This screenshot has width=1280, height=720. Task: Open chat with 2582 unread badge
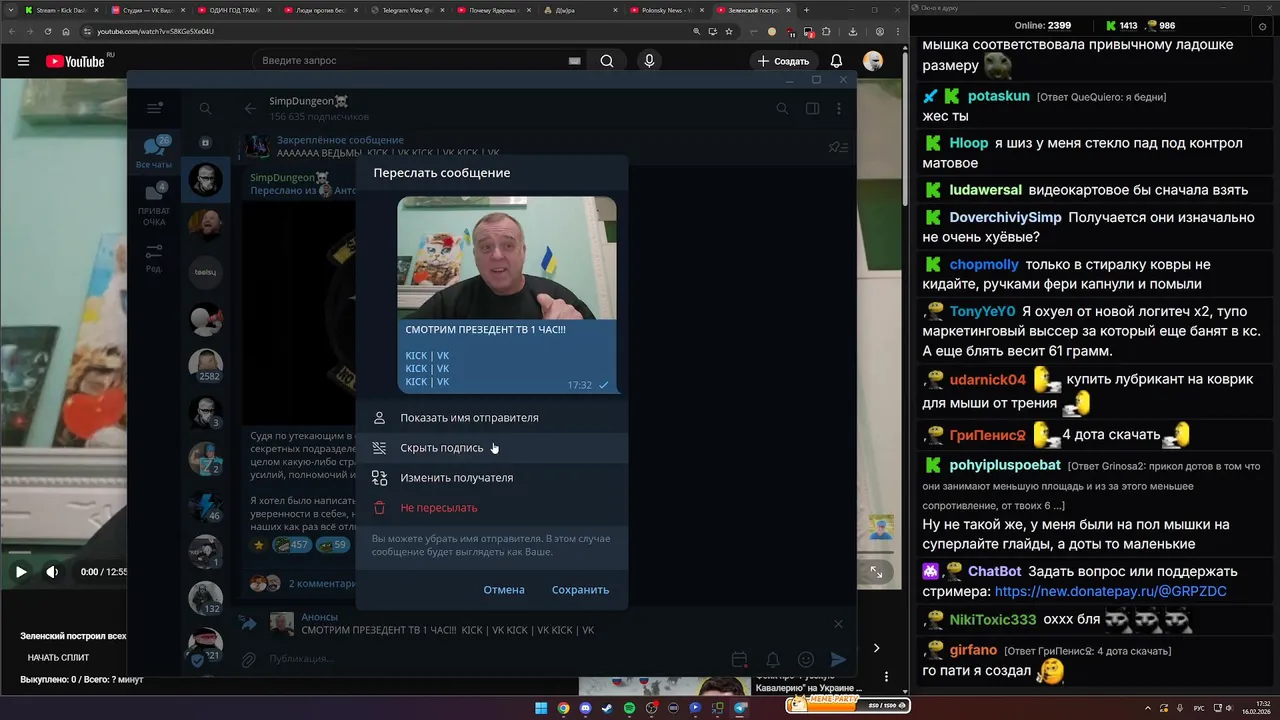tap(206, 365)
